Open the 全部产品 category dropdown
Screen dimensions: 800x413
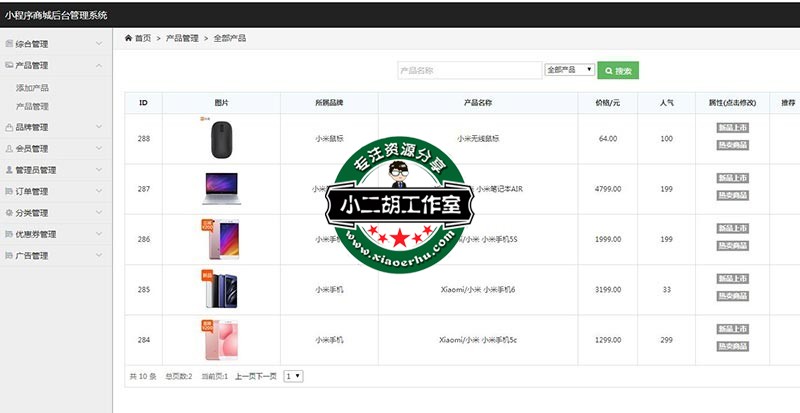click(x=569, y=71)
